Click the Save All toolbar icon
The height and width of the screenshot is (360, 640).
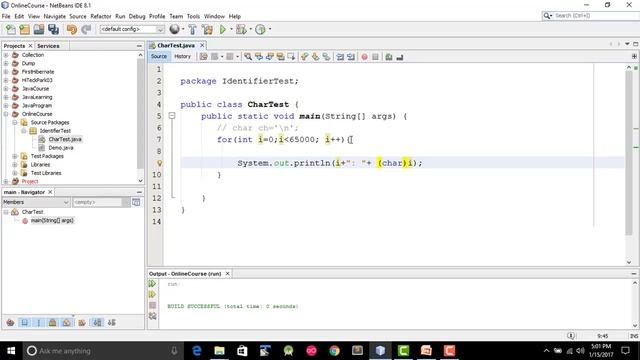click(x=53, y=29)
